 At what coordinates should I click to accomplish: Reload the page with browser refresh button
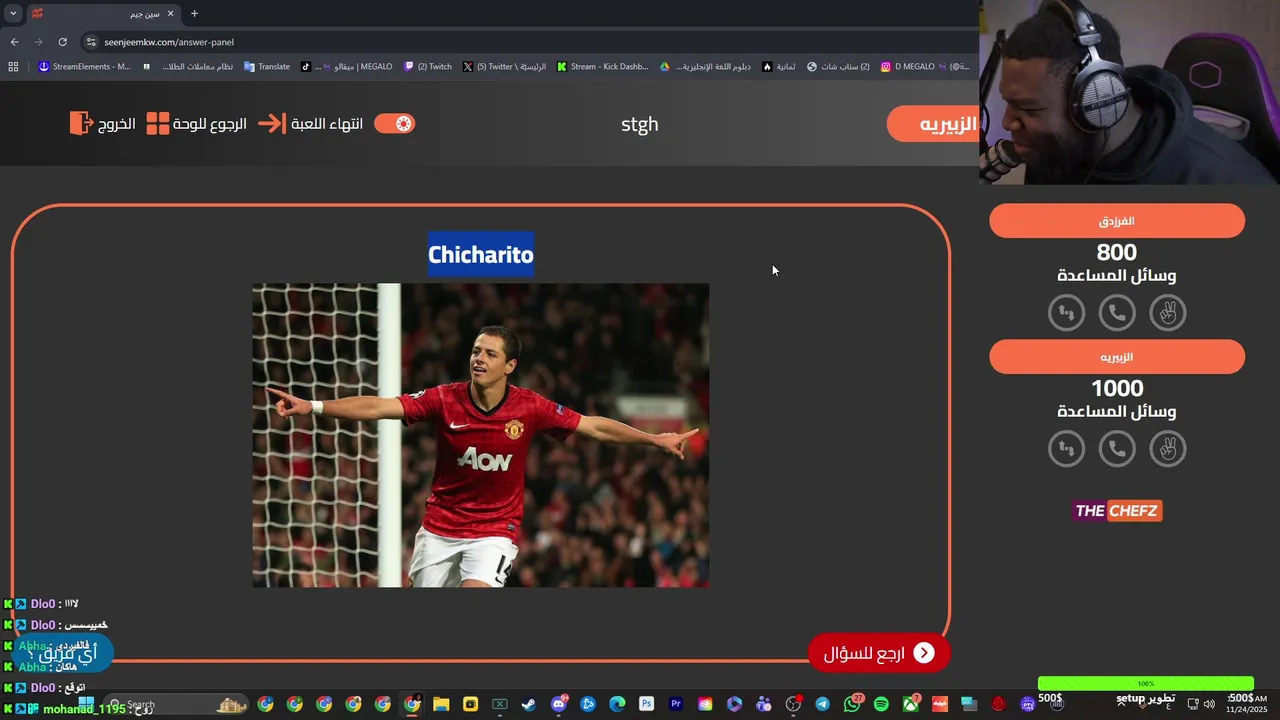(x=62, y=42)
